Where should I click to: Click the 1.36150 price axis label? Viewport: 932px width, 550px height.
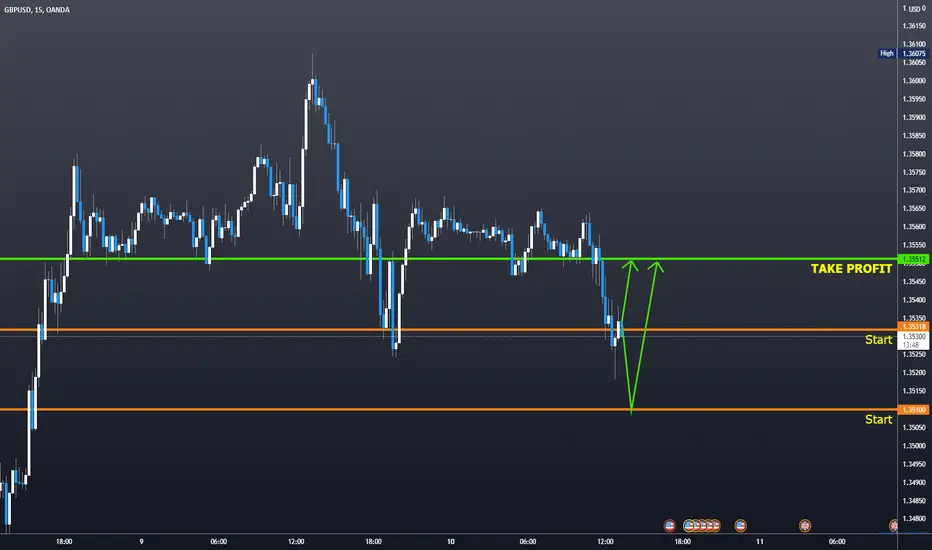[914, 26]
